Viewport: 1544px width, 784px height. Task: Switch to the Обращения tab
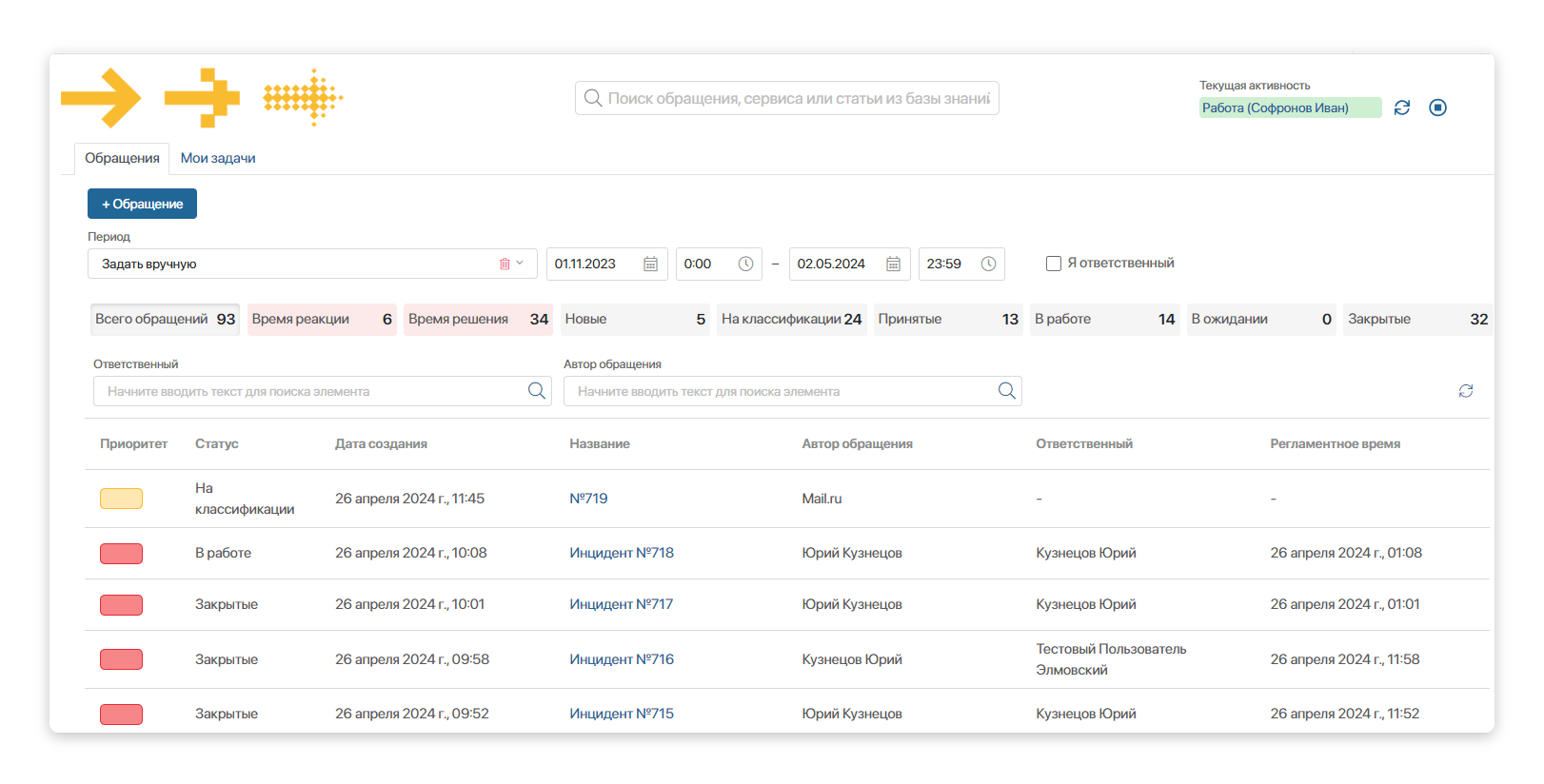coord(122,158)
